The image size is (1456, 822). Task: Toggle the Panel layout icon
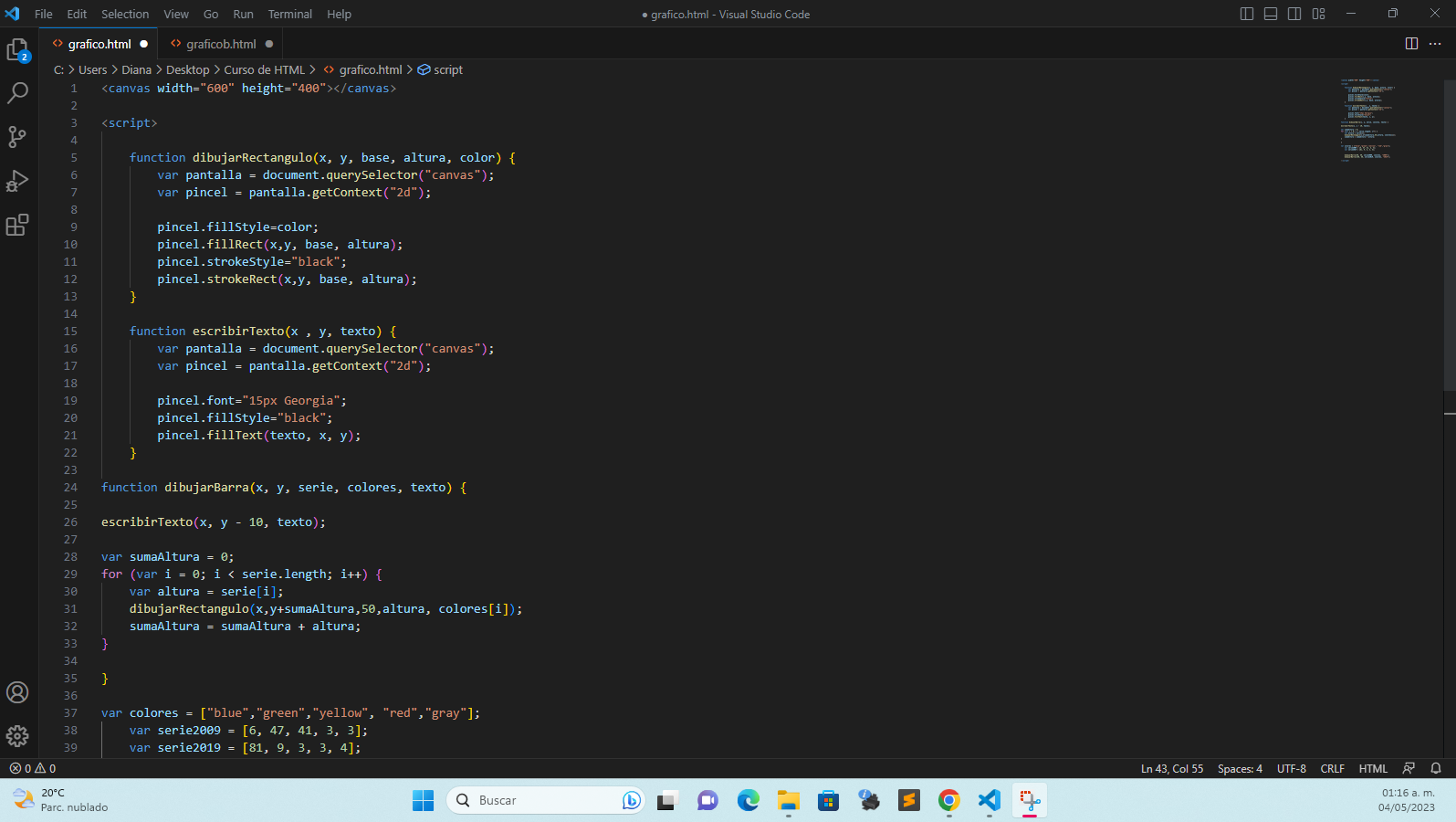point(1271,14)
